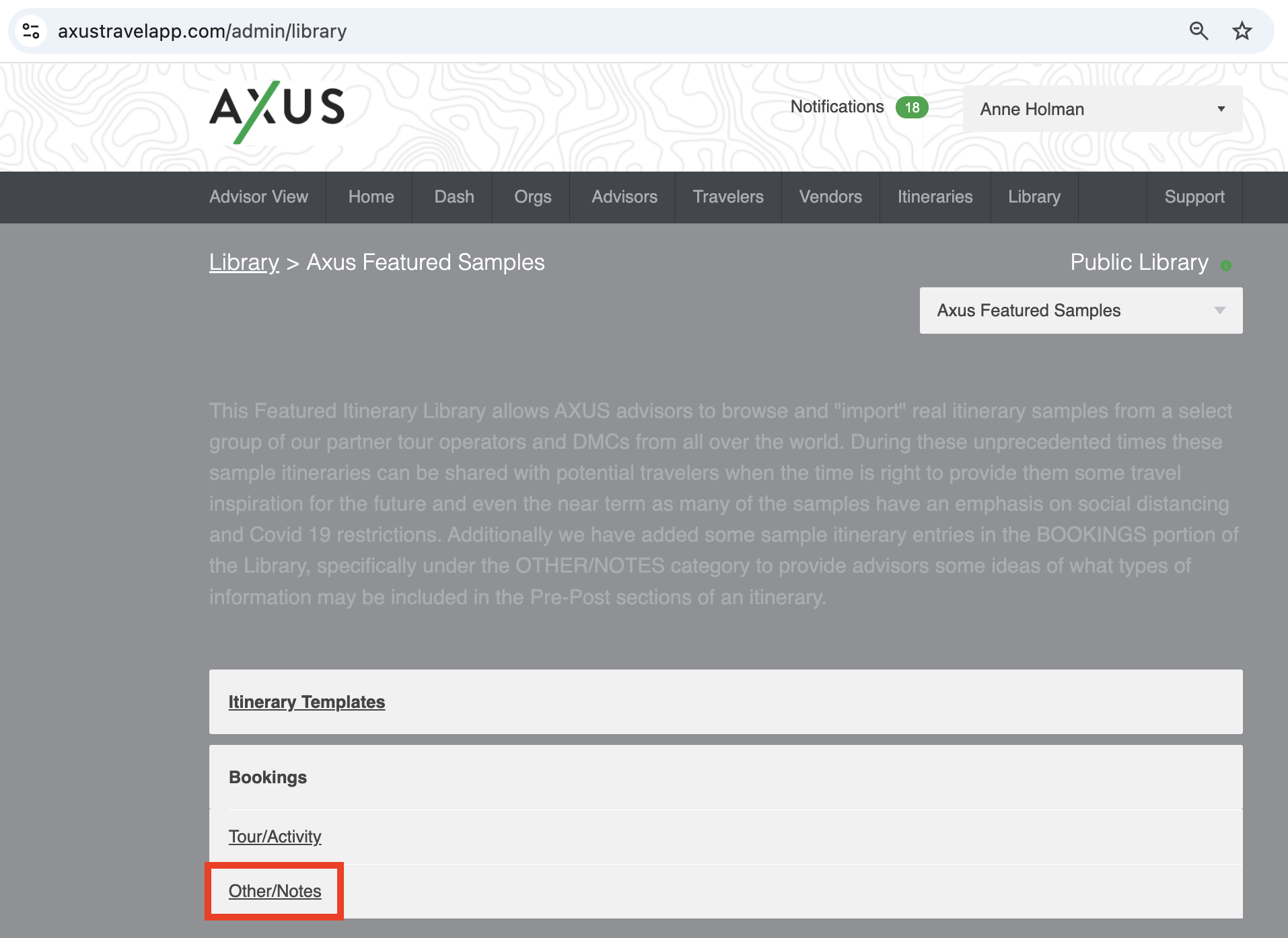1288x938 pixels.
Task: Open the Other/Notes bookings link
Action: [275, 891]
